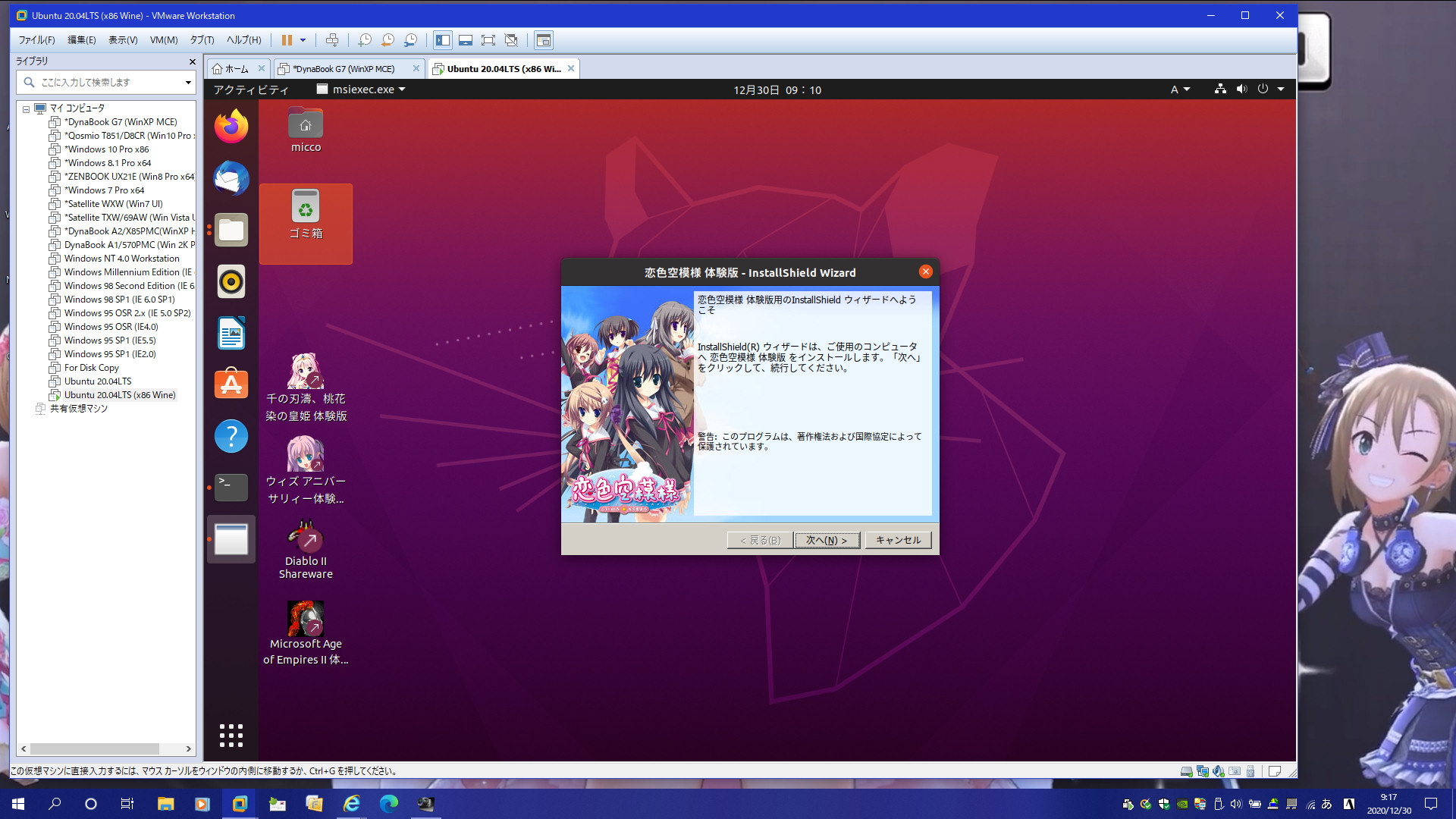Screen dimensions: 1456x819
Task: Open the library search dropdown arrow
Action: point(188,82)
